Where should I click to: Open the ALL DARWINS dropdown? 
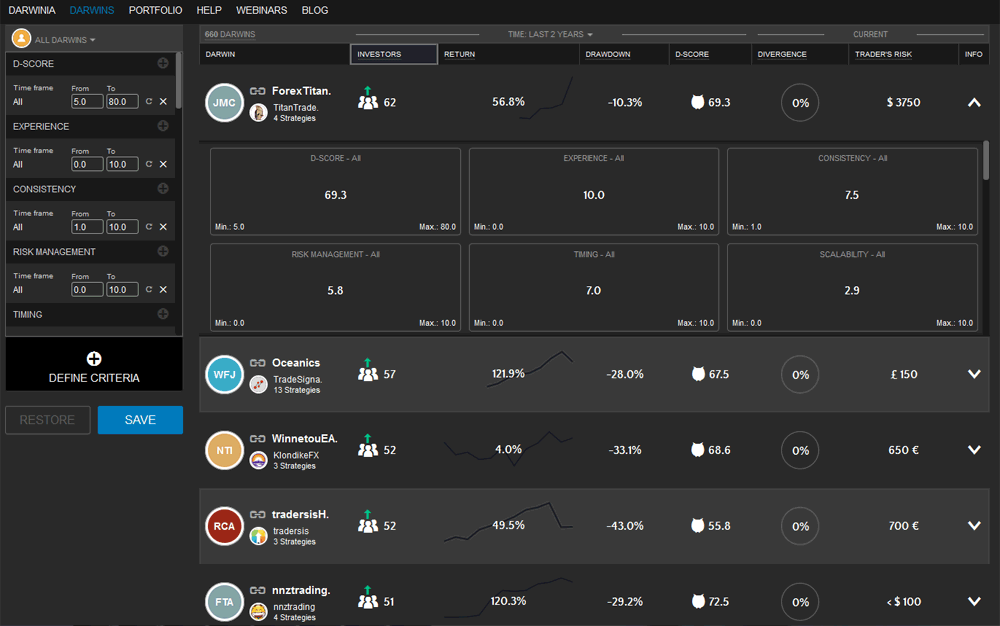pyautogui.click(x=65, y=40)
